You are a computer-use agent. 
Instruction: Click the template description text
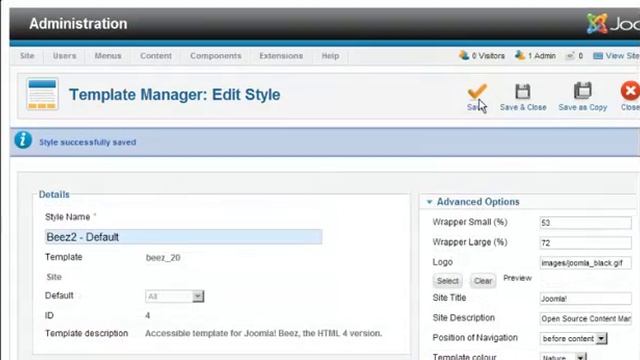264,333
